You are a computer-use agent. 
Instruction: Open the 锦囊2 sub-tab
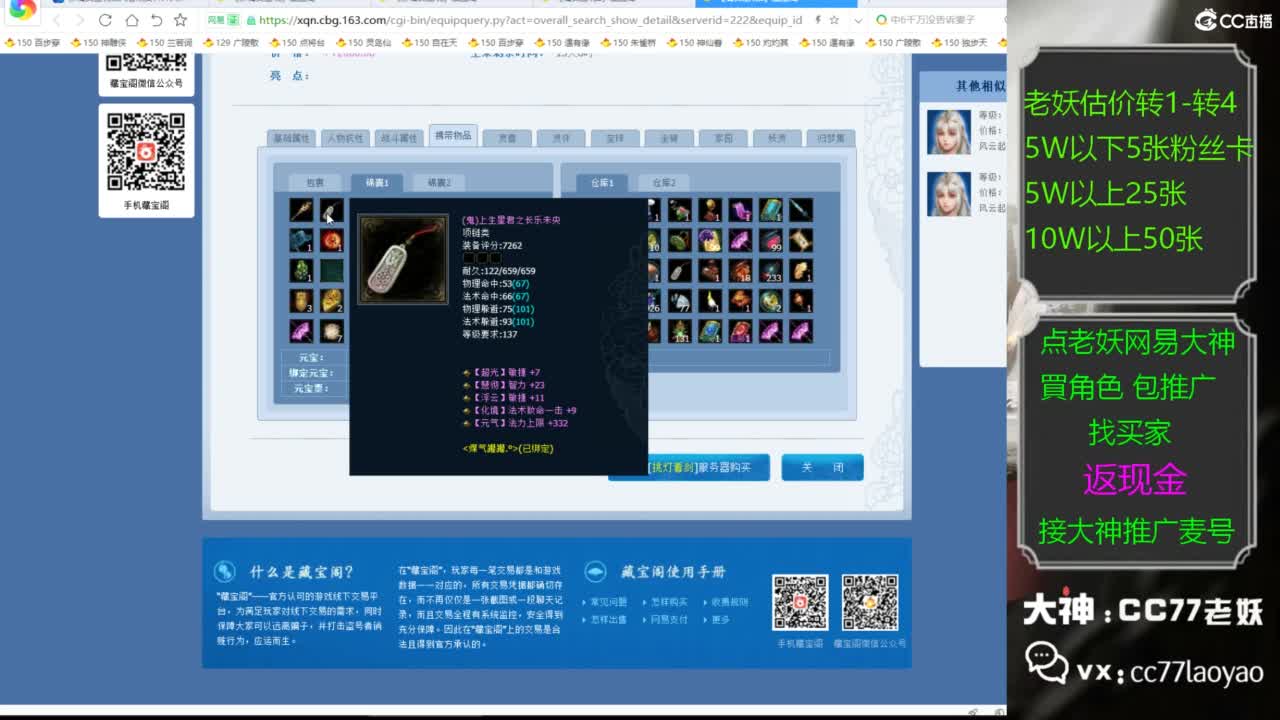[439, 183]
